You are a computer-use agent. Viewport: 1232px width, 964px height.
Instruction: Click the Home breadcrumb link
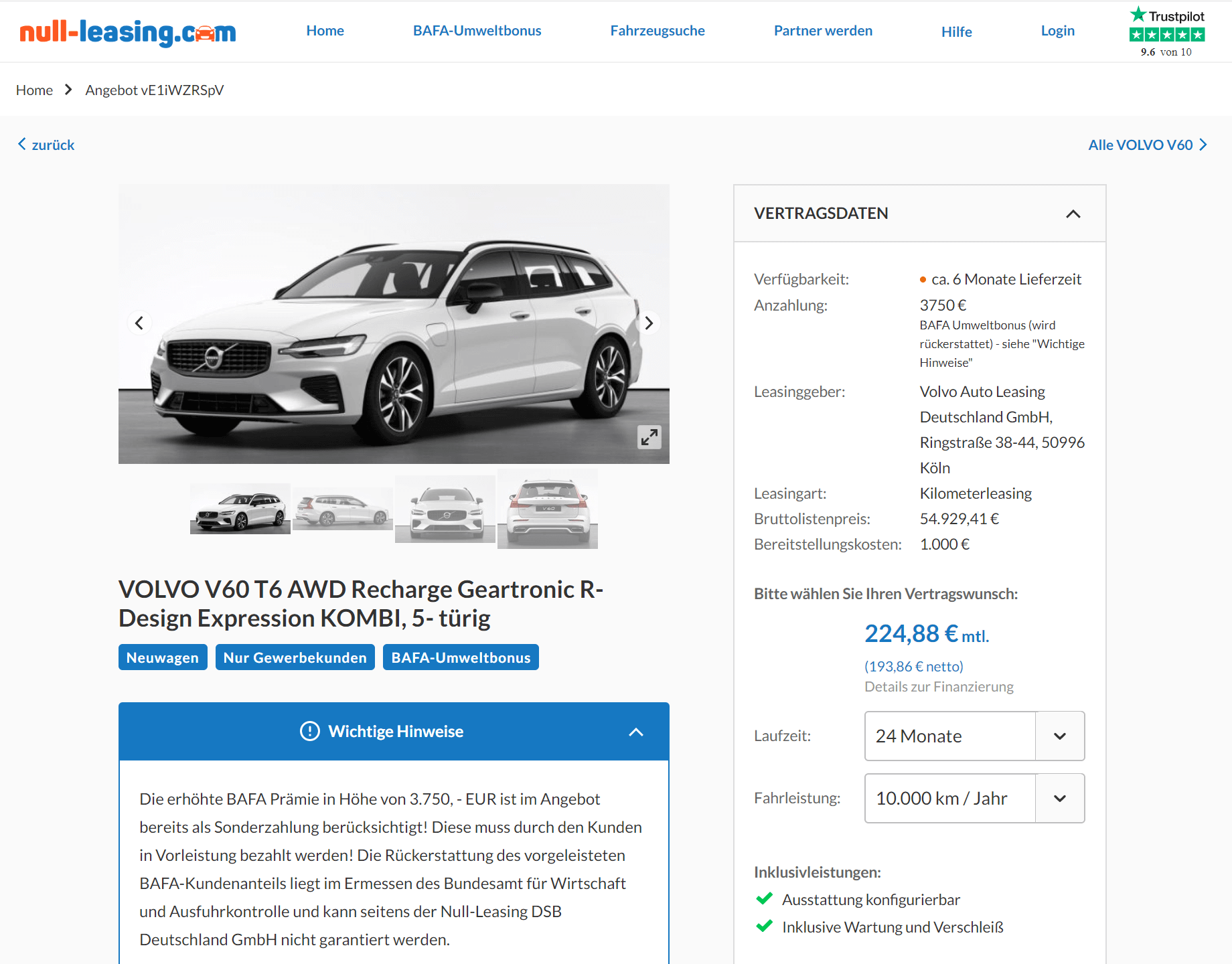[x=34, y=90]
